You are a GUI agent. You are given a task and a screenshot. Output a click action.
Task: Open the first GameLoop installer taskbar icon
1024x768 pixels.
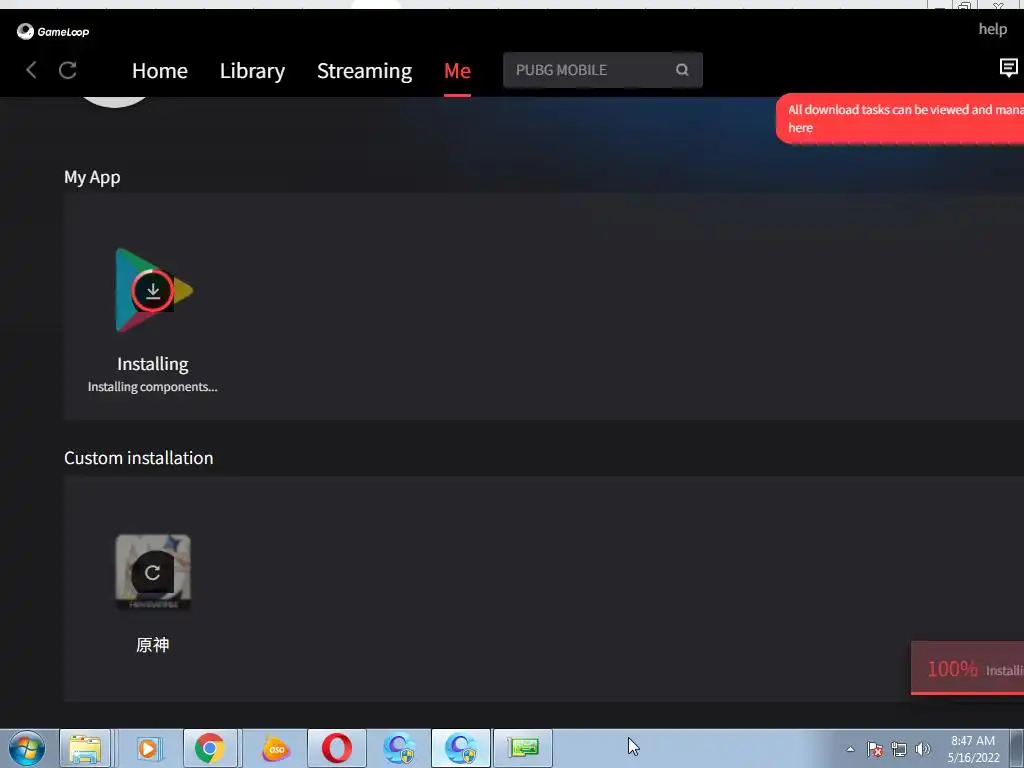tap(399, 748)
